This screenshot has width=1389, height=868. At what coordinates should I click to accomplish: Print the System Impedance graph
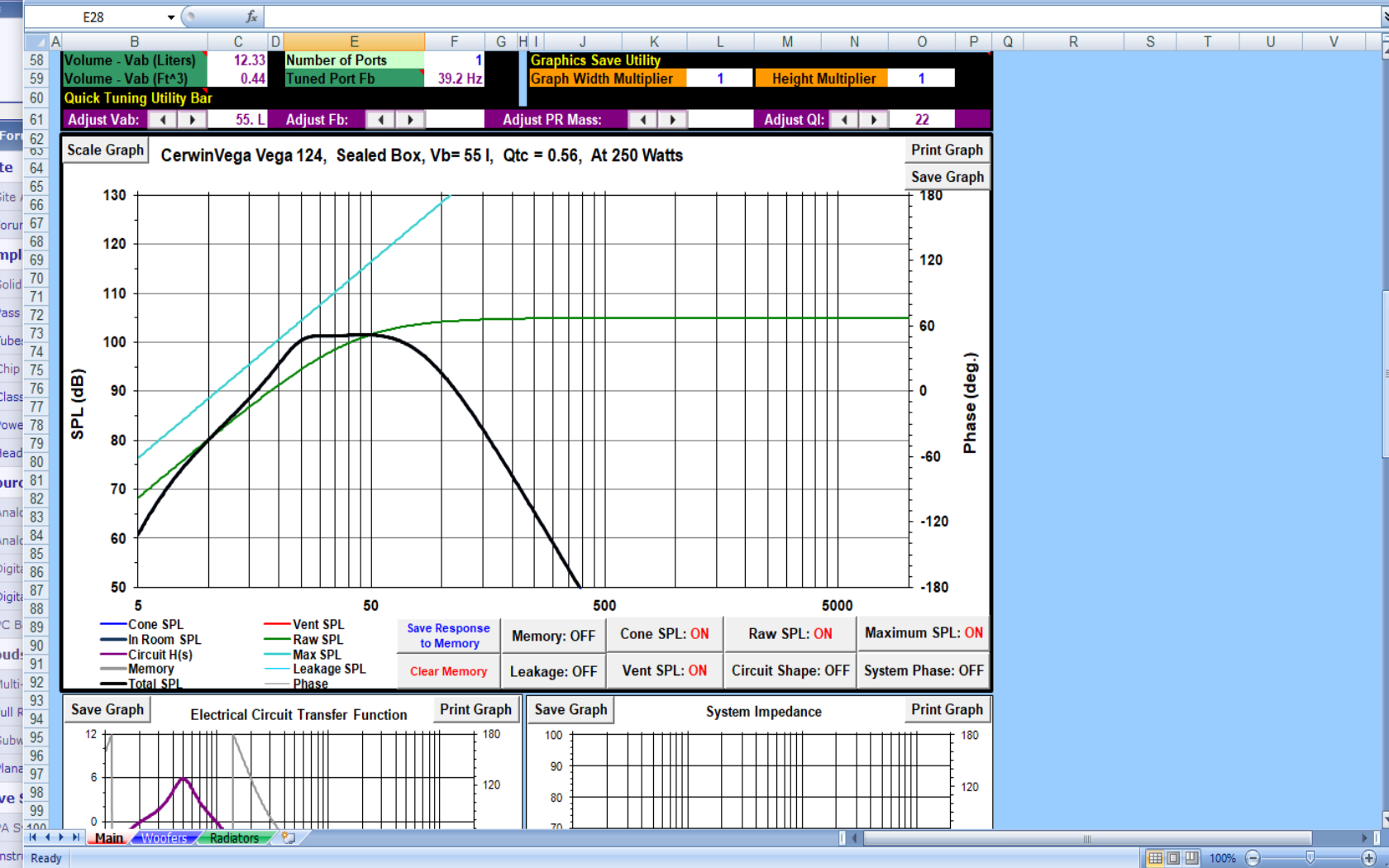pos(947,710)
